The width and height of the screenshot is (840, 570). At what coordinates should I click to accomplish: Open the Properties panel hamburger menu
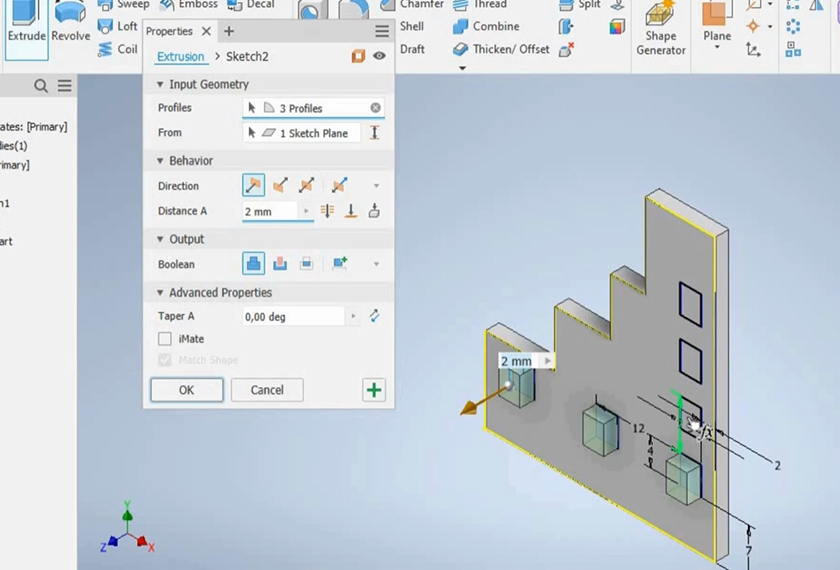pyautogui.click(x=382, y=32)
